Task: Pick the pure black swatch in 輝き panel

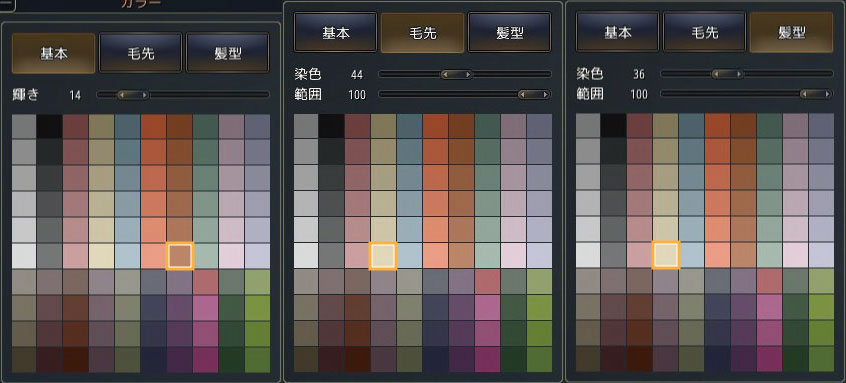Action: click(x=50, y=126)
